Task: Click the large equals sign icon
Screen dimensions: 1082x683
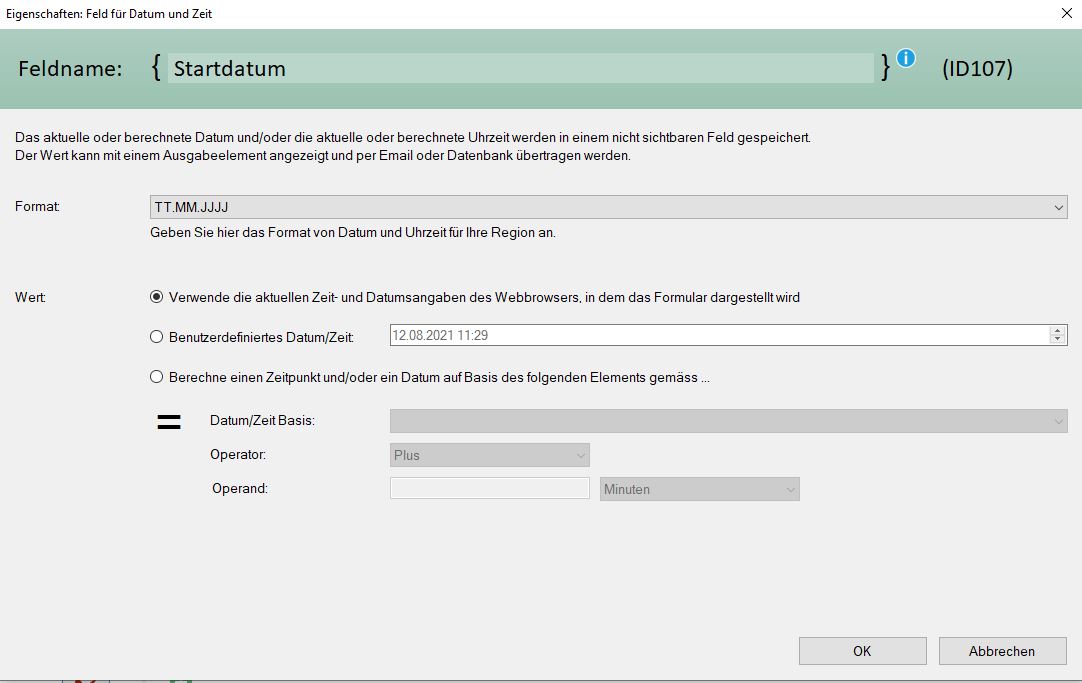Action: 169,422
